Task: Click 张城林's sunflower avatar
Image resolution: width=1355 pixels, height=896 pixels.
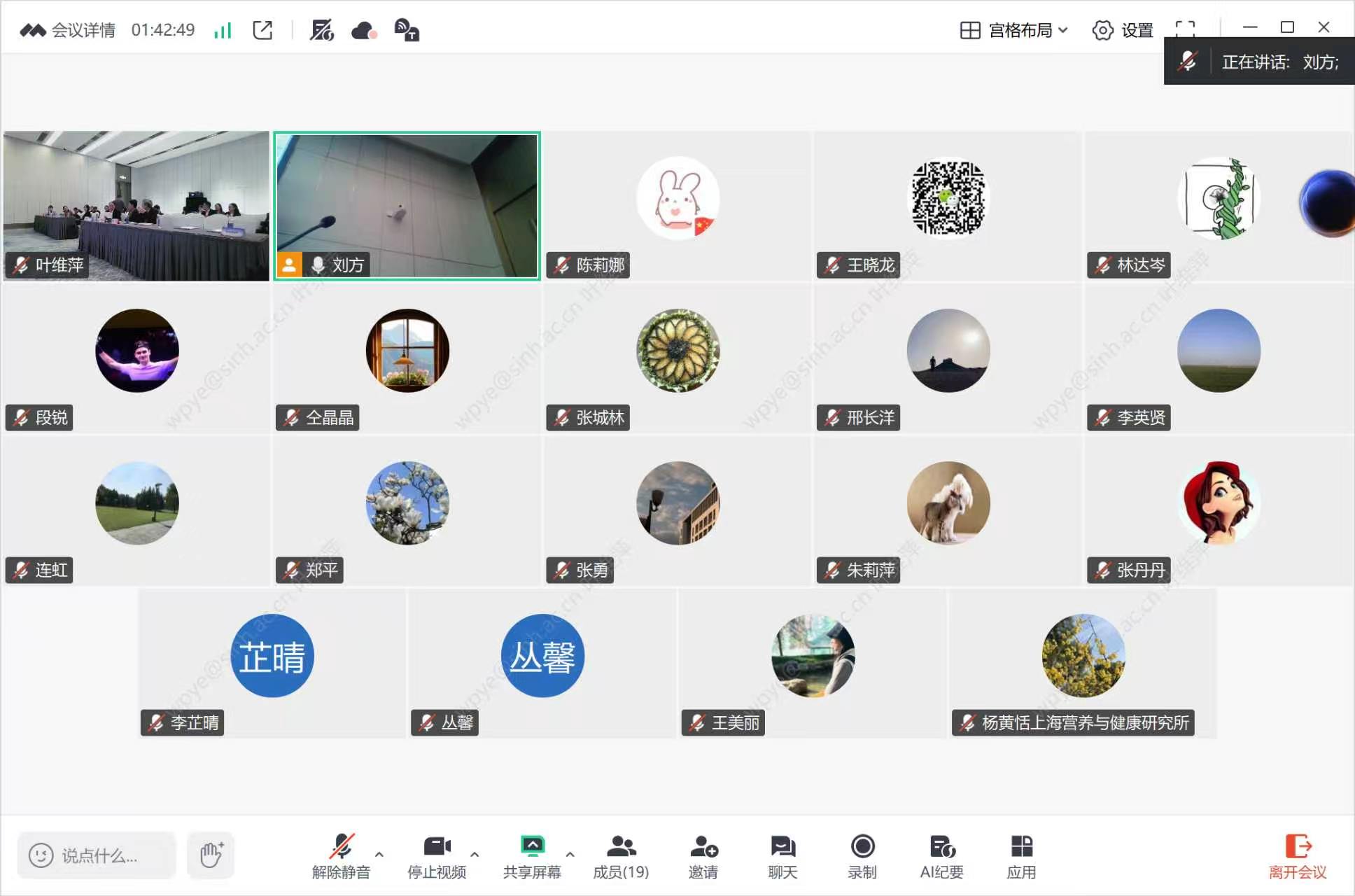Action: click(677, 350)
